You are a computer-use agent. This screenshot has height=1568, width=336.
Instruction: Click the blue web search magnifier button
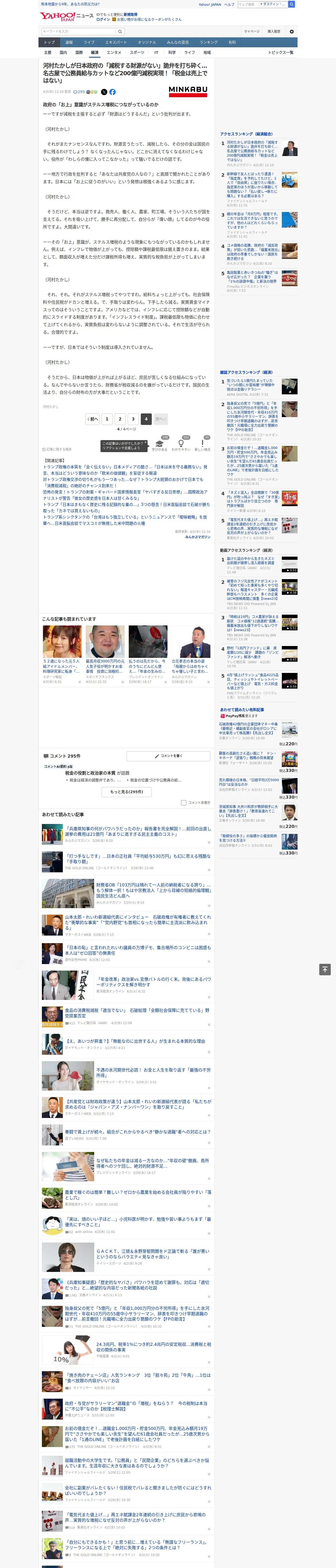point(292,4)
